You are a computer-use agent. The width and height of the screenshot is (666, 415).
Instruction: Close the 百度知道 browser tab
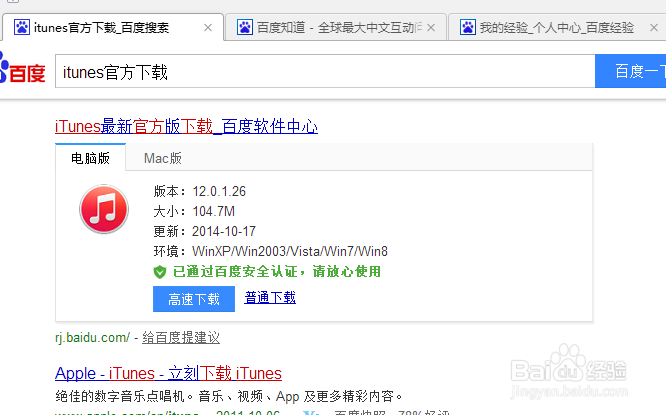point(431,28)
